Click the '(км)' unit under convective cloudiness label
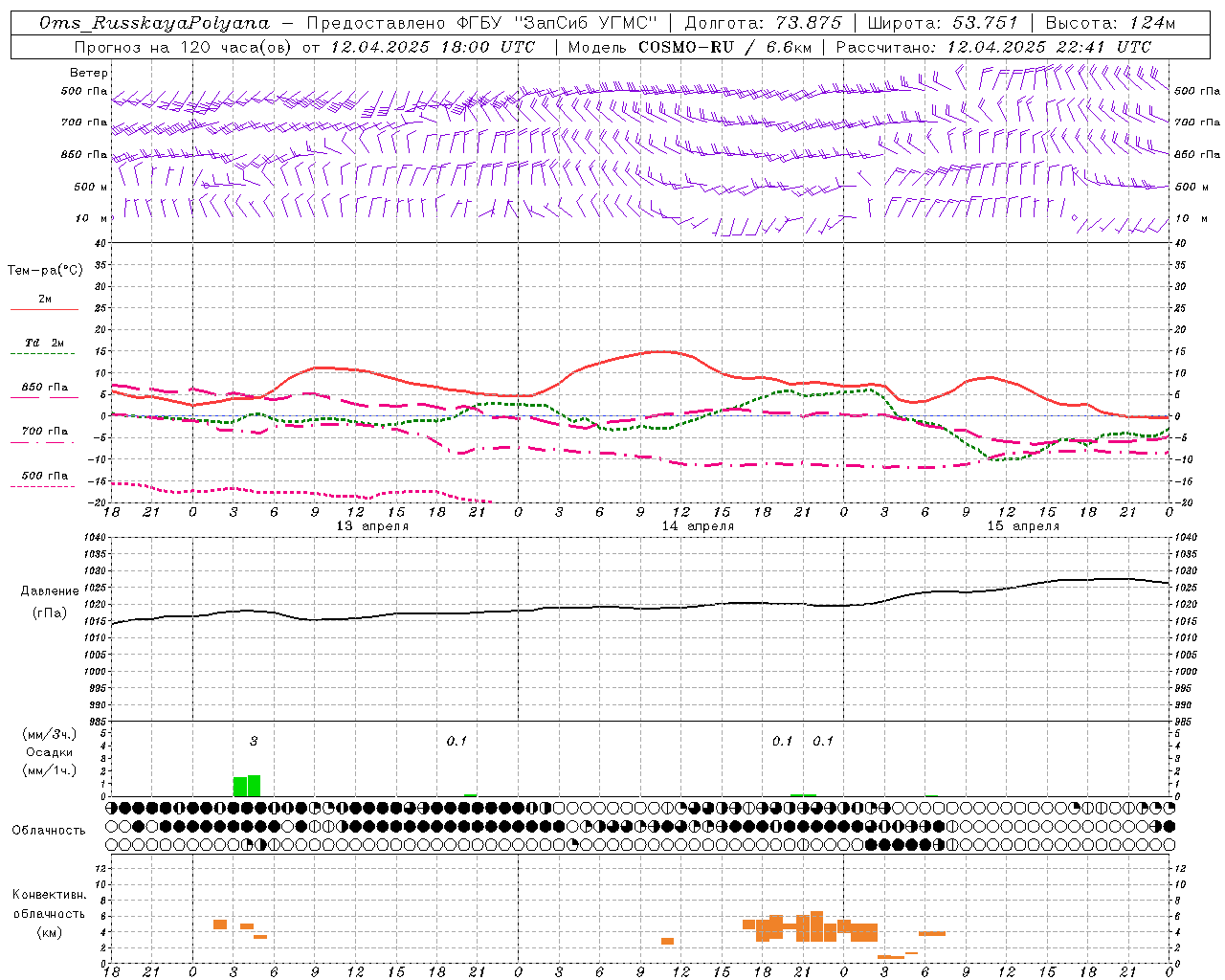 pyautogui.click(x=49, y=932)
